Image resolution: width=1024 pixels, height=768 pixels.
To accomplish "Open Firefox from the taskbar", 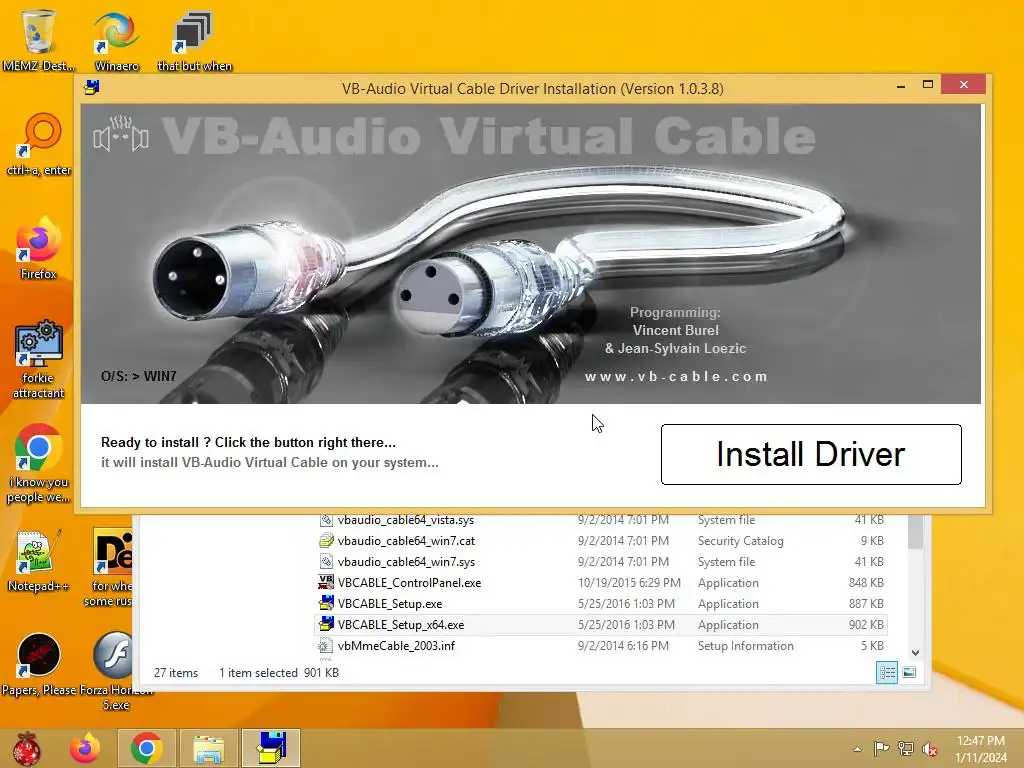I will (86, 748).
